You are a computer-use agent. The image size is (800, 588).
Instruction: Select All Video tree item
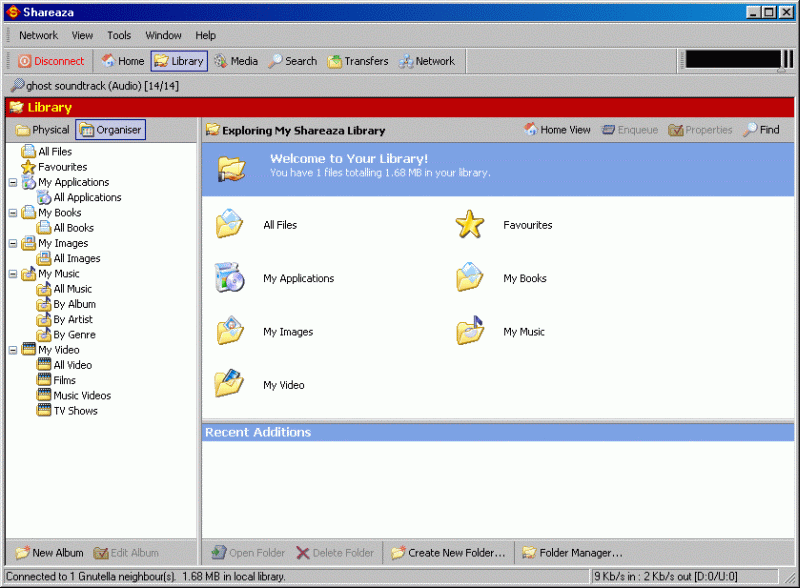coord(64,365)
